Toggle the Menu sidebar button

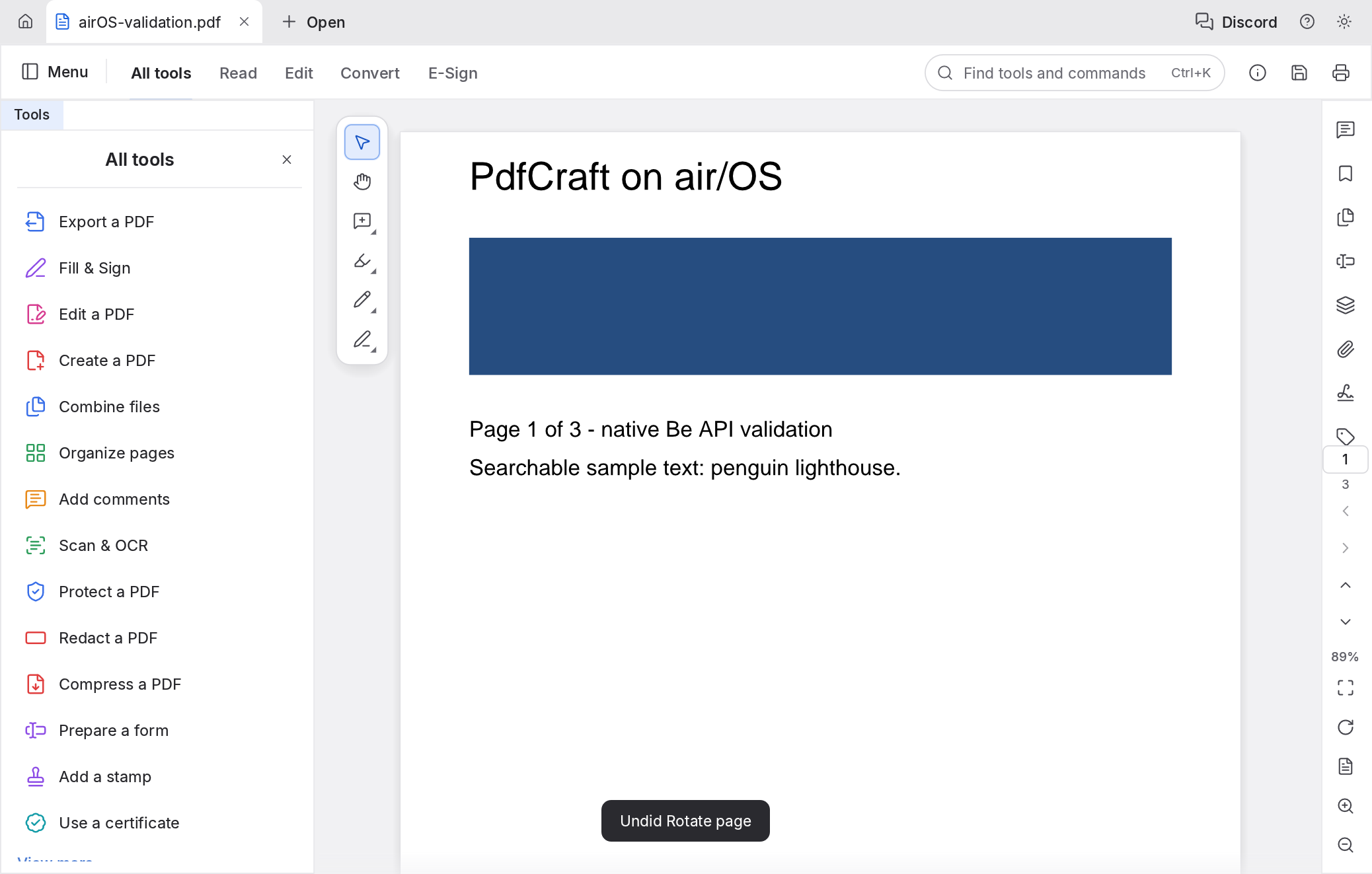pyautogui.click(x=55, y=72)
